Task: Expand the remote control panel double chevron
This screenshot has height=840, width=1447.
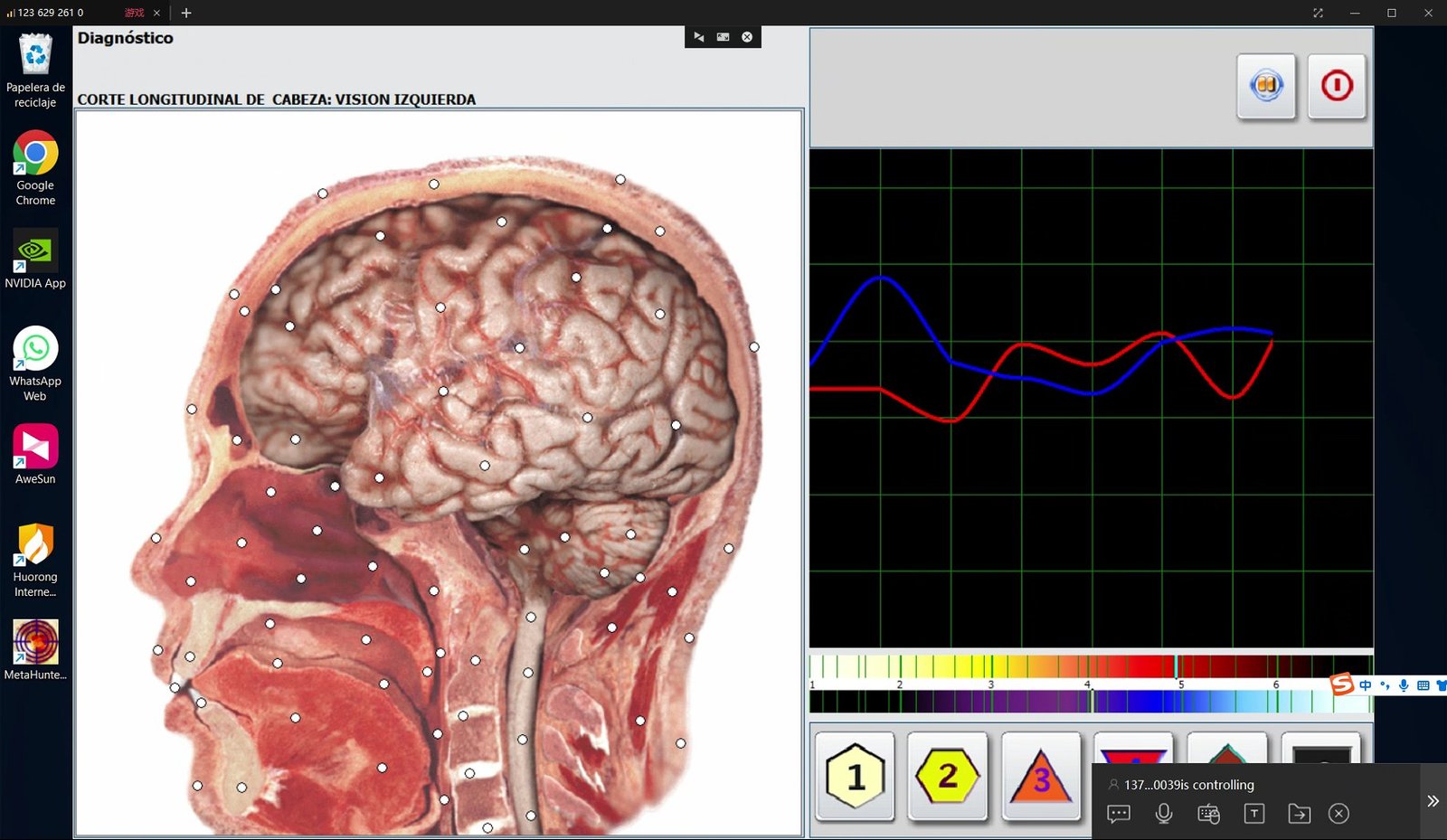Action: point(1433,801)
